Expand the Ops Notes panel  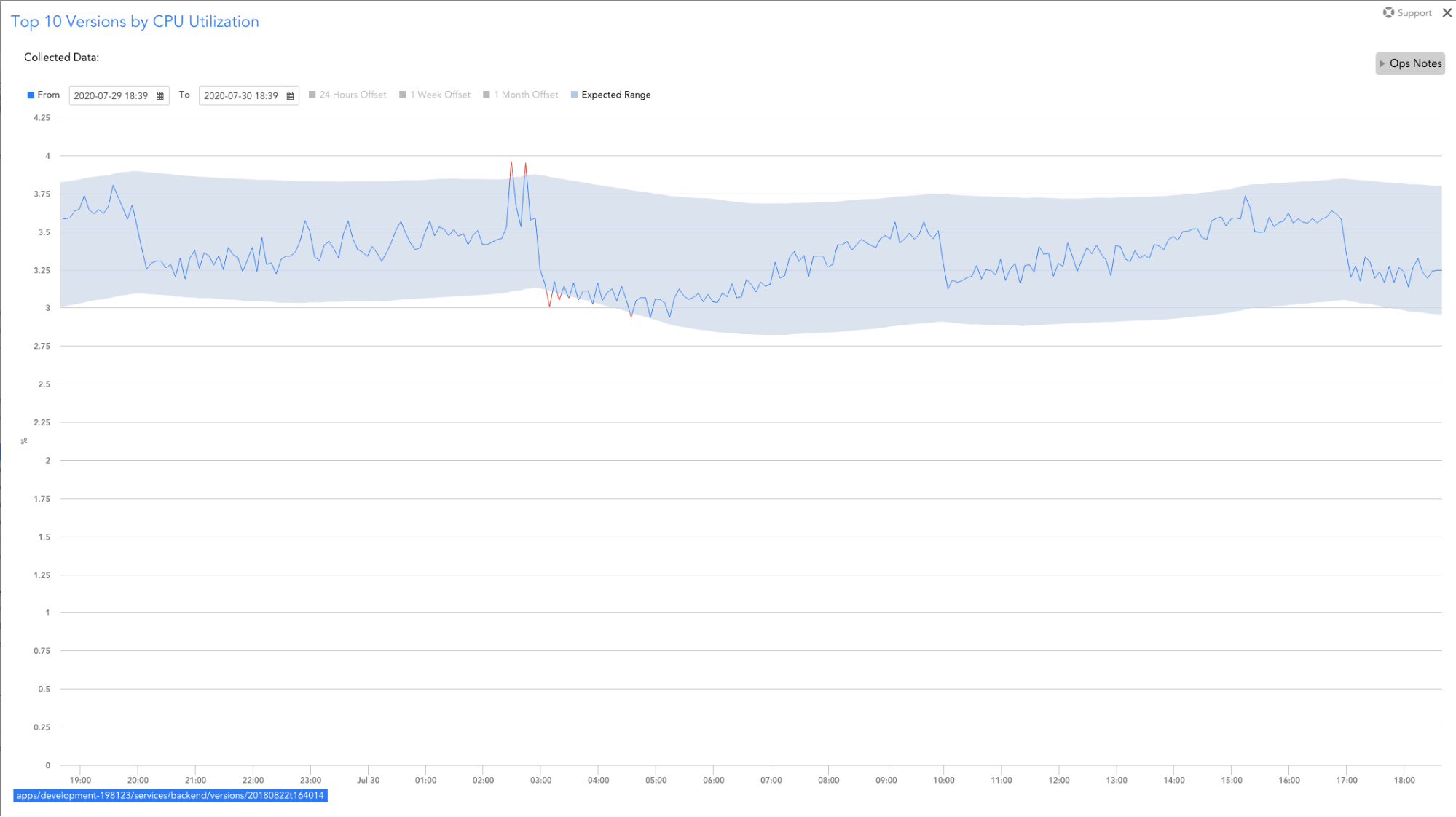pos(1410,63)
